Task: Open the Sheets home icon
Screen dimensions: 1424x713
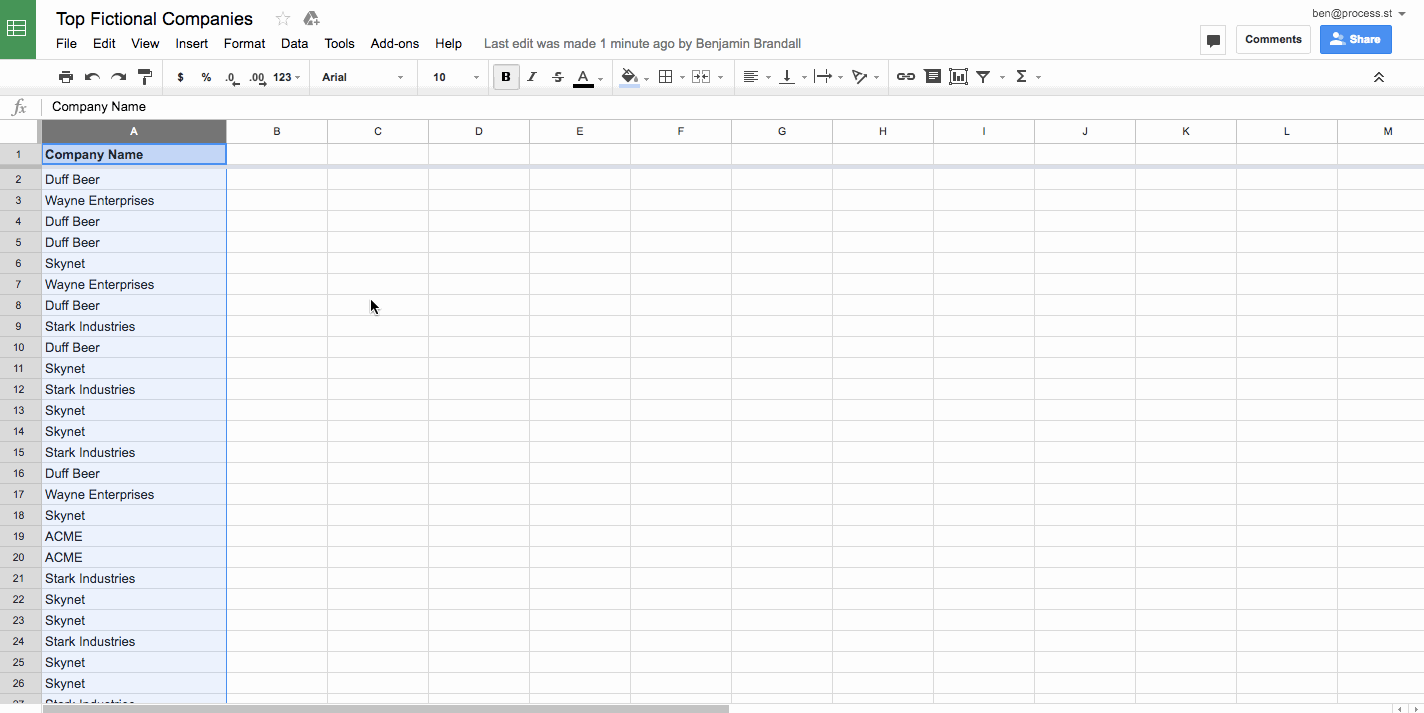Action: (18, 29)
